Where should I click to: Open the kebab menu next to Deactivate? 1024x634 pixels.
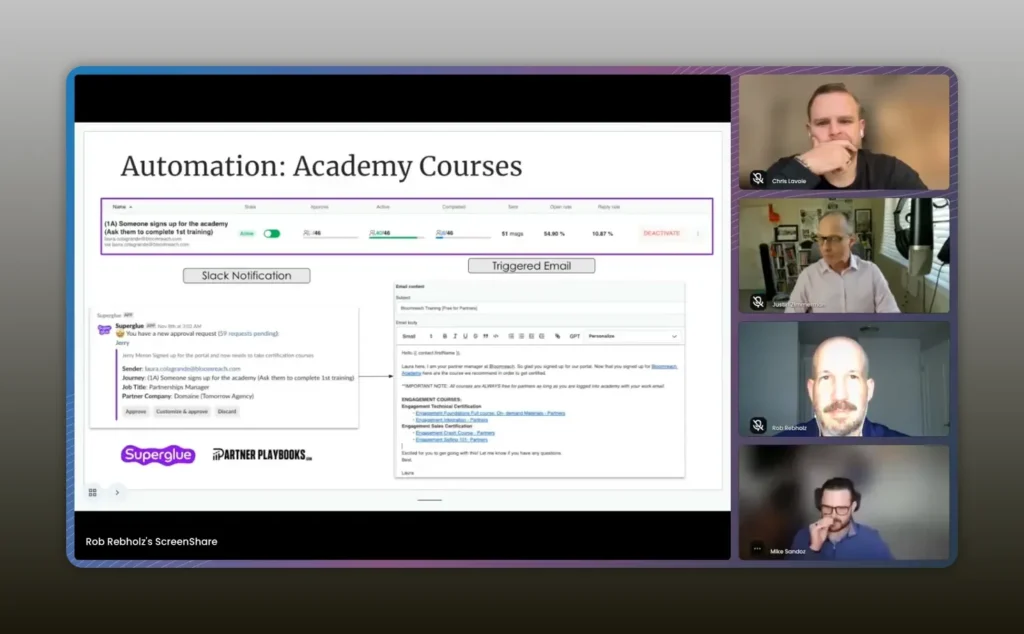point(697,233)
